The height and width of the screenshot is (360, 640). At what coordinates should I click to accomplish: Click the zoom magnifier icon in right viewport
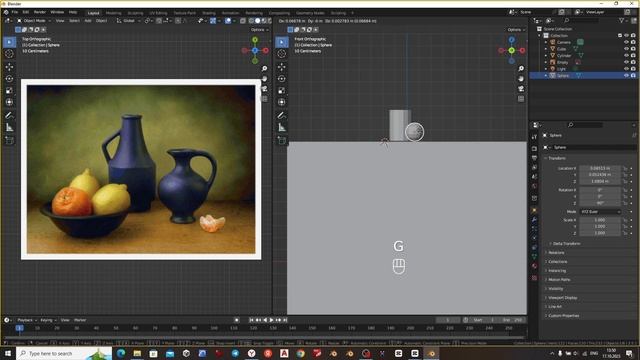pyautogui.click(x=521, y=69)
